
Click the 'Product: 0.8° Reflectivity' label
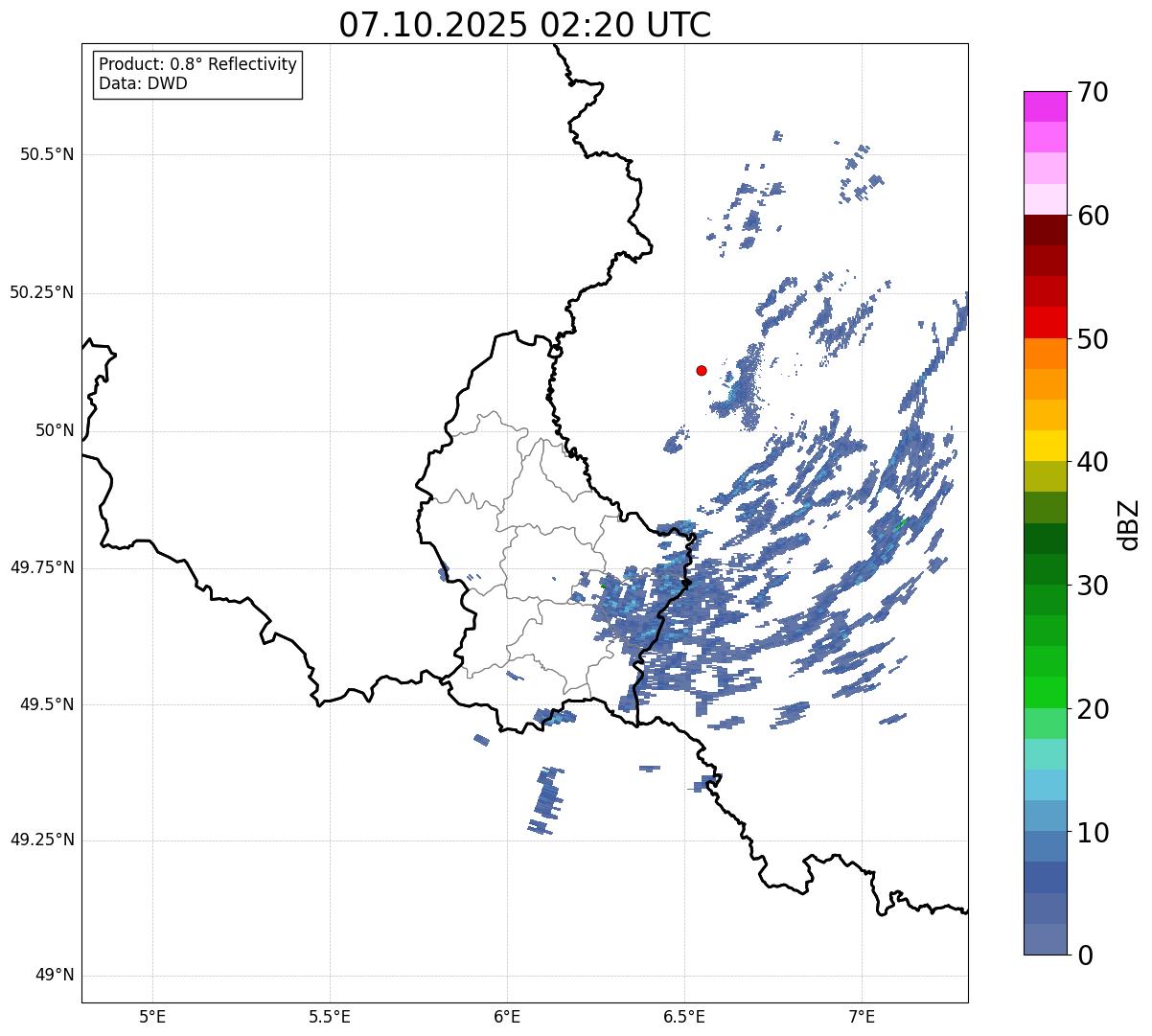tap(198, 64)
